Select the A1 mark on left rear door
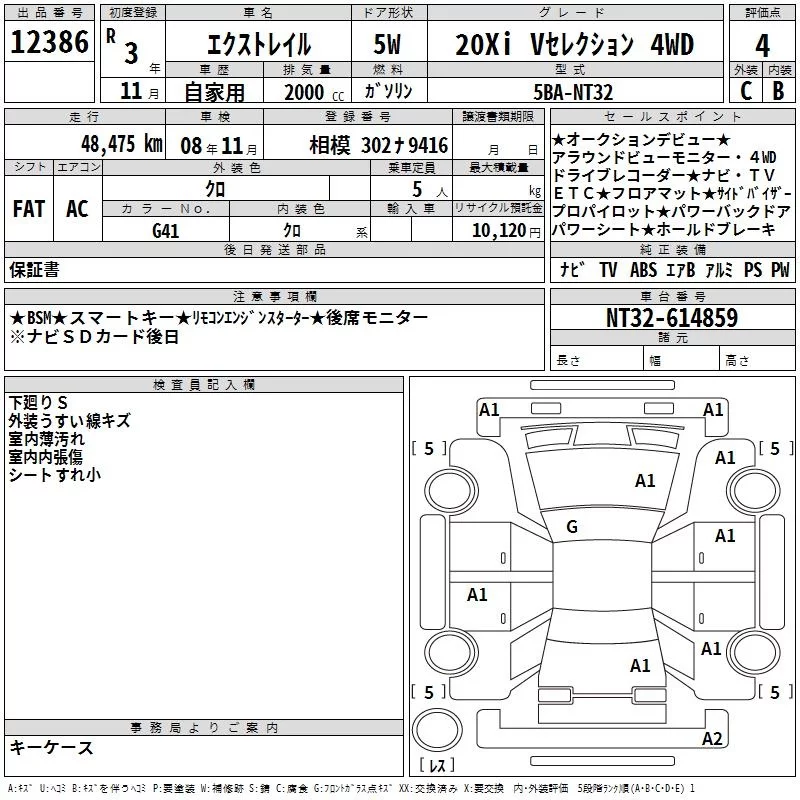Viewport: 800px width, 800px height. [x=477, y=594]
